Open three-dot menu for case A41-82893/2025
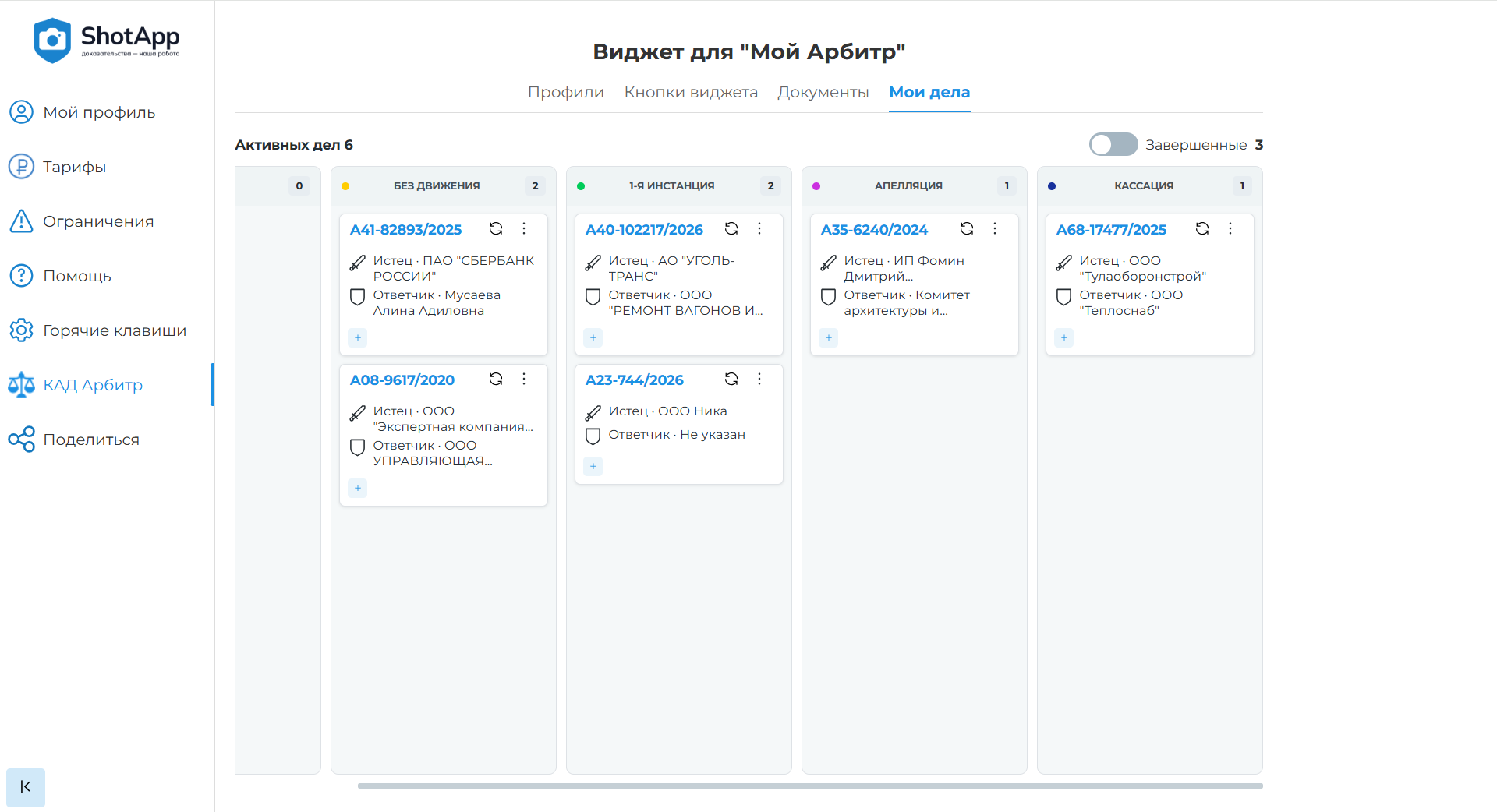Screen dimensions: 1497x812 click(524, 228)
